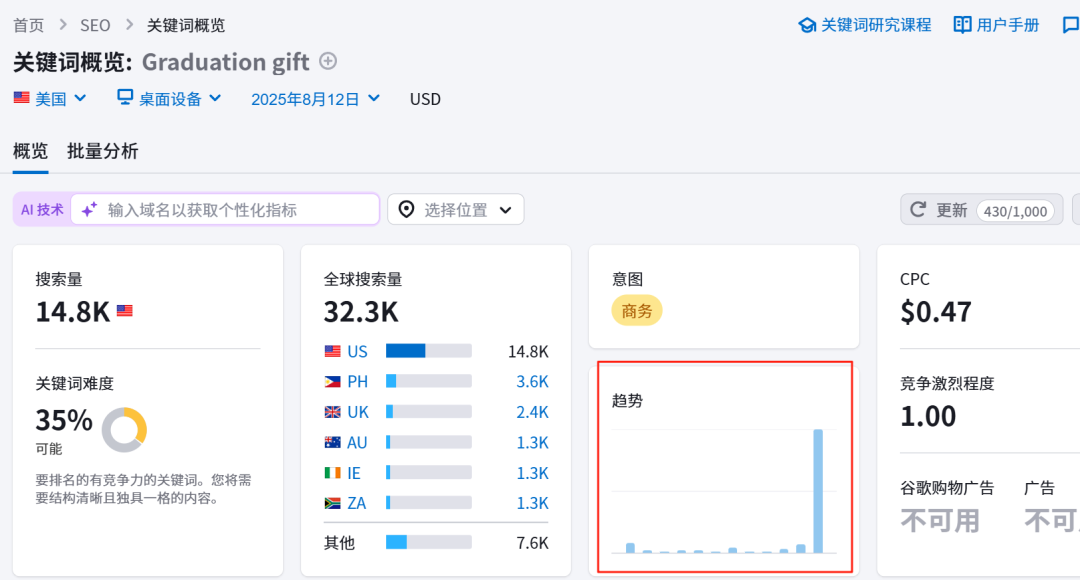Click the US volume bar
1080x580 pixels.
pos(428,351)
